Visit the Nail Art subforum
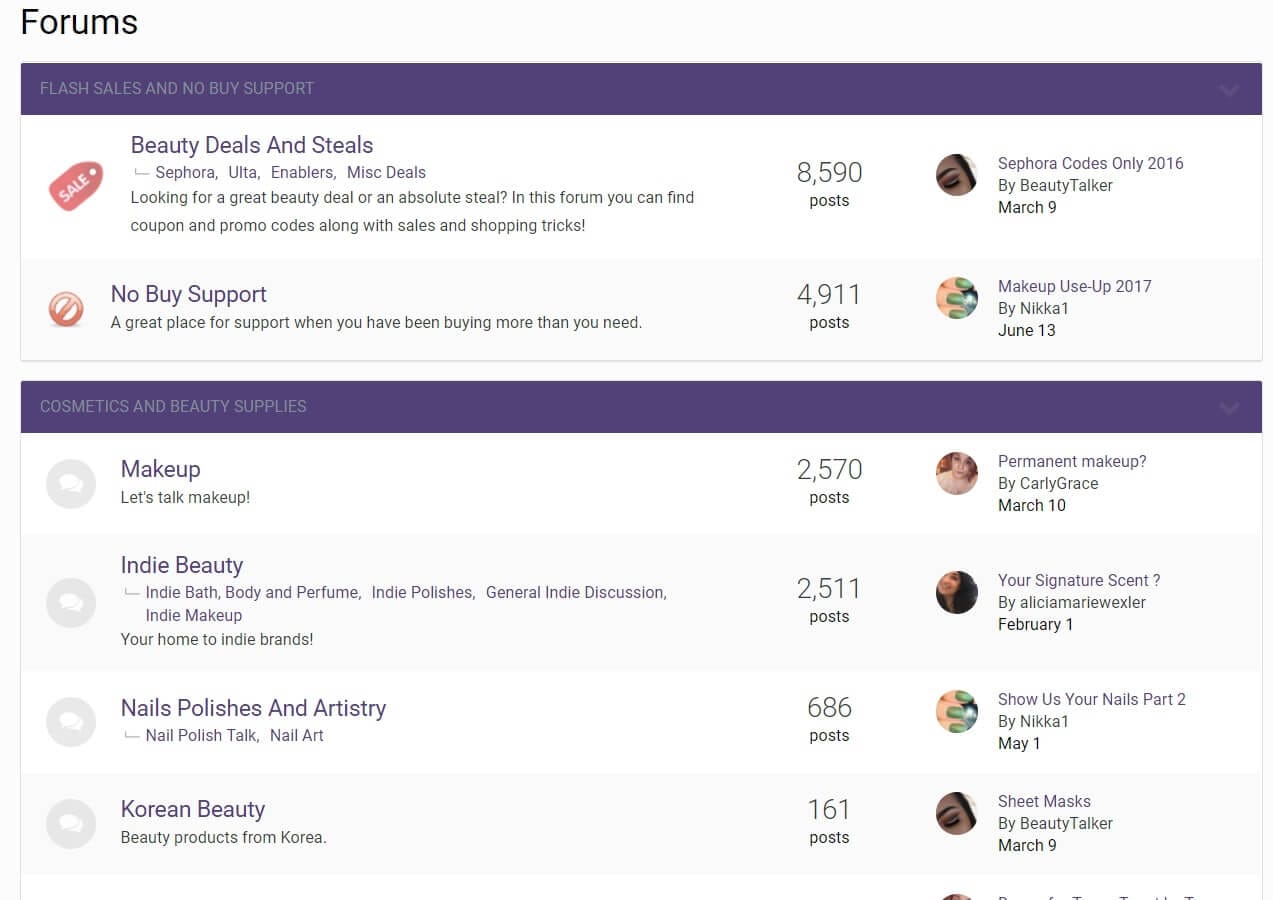 (x=297, y=735)
